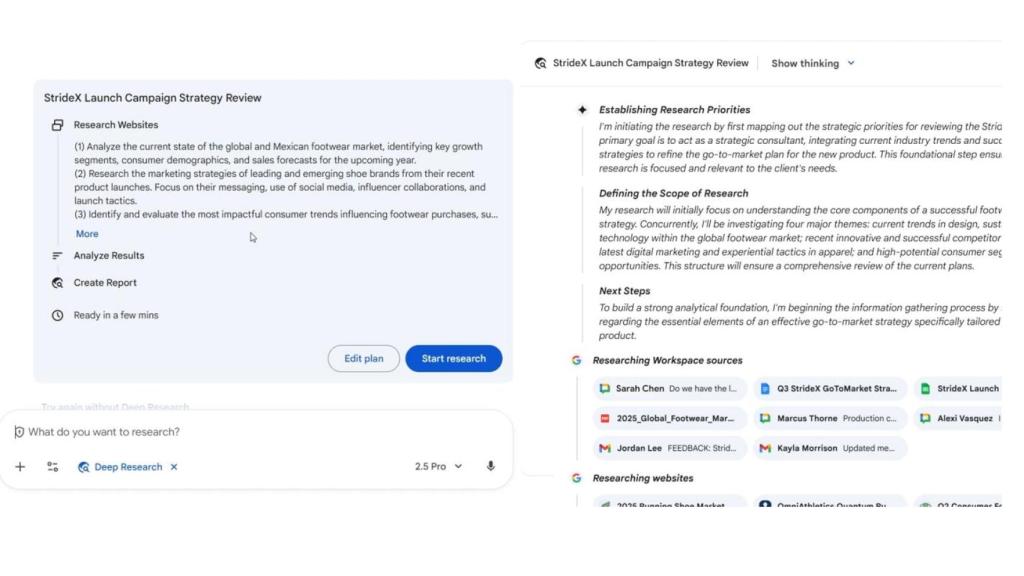
Task: Click the clock icon next to Ready in a few mins
Action: point(57,315)
